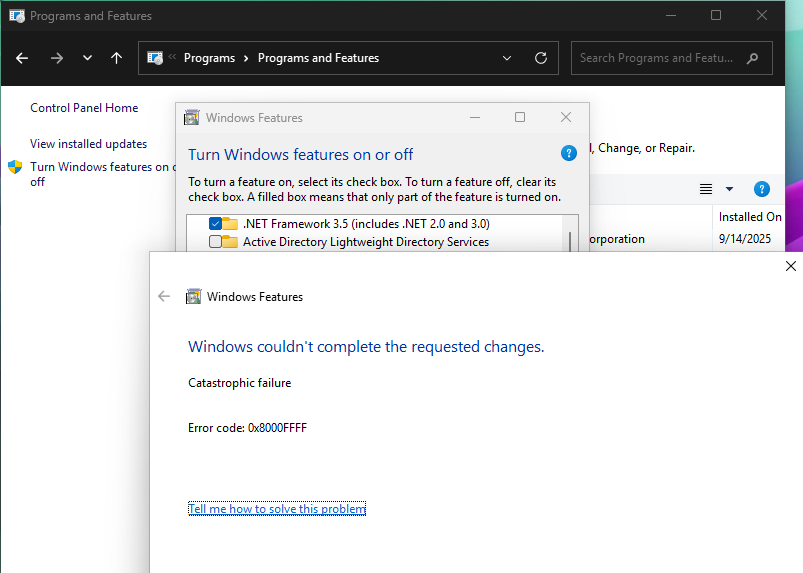
Task: Click Windows Features icon in error dialog
Action: [x=194, y=296]
